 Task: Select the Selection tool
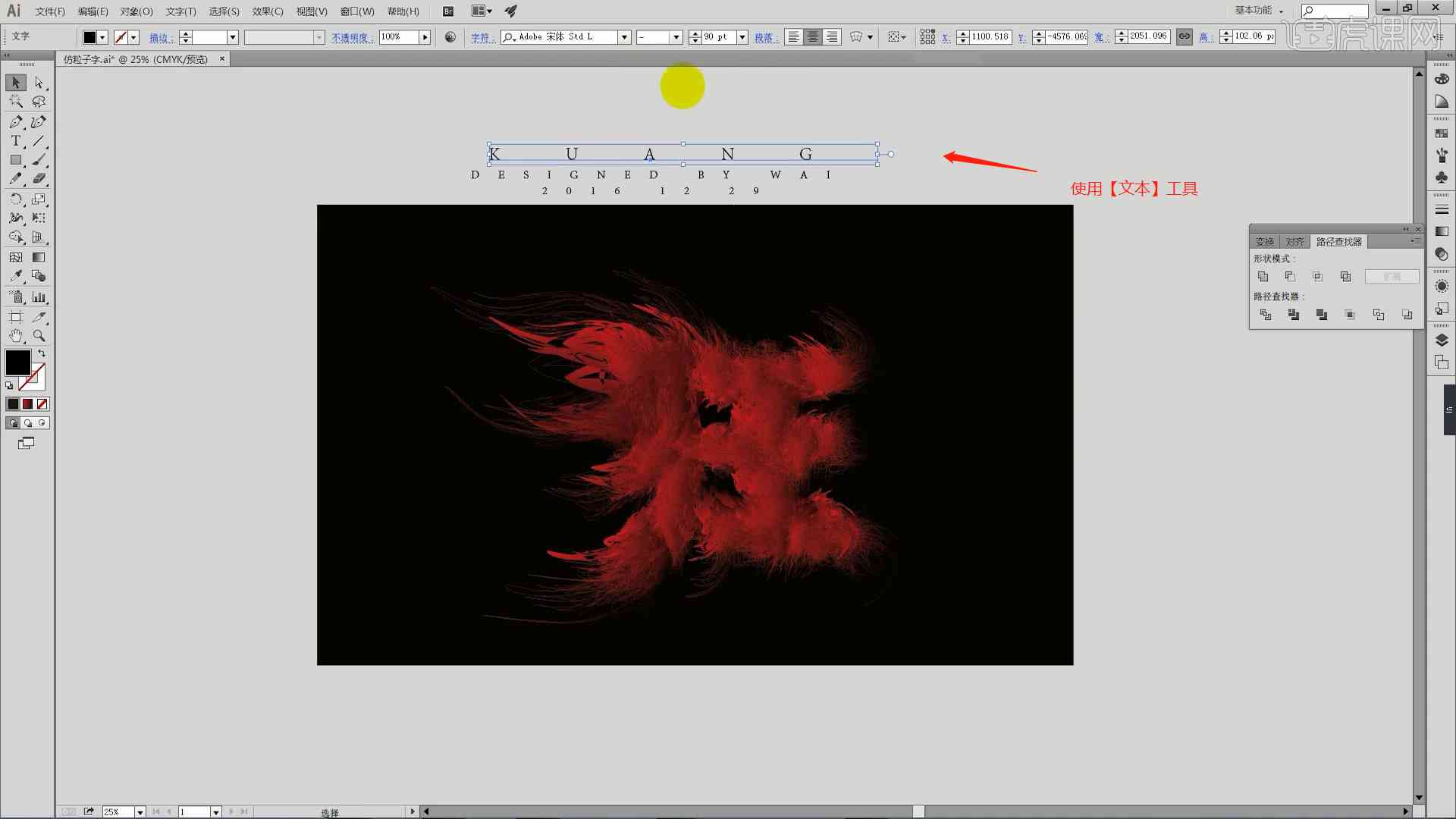pos(15,83)
